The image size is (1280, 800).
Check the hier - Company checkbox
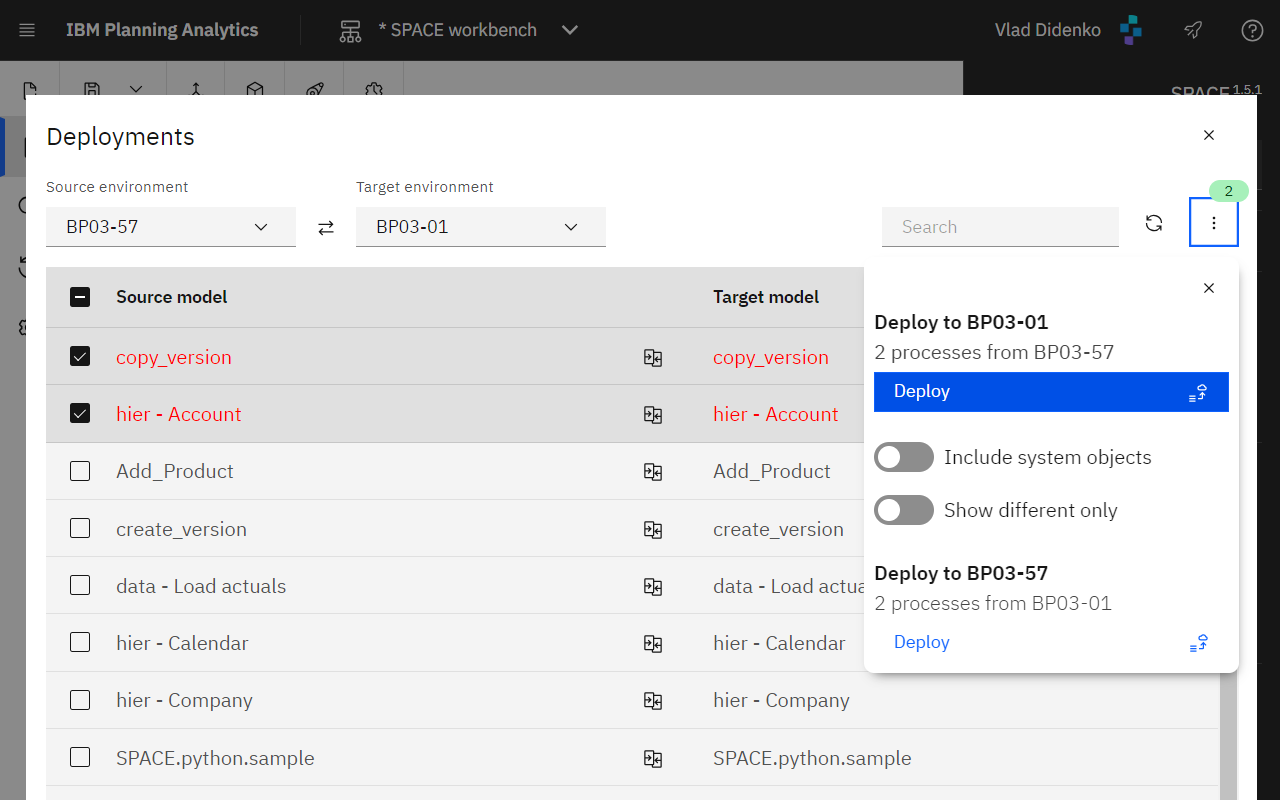point(80,700)
